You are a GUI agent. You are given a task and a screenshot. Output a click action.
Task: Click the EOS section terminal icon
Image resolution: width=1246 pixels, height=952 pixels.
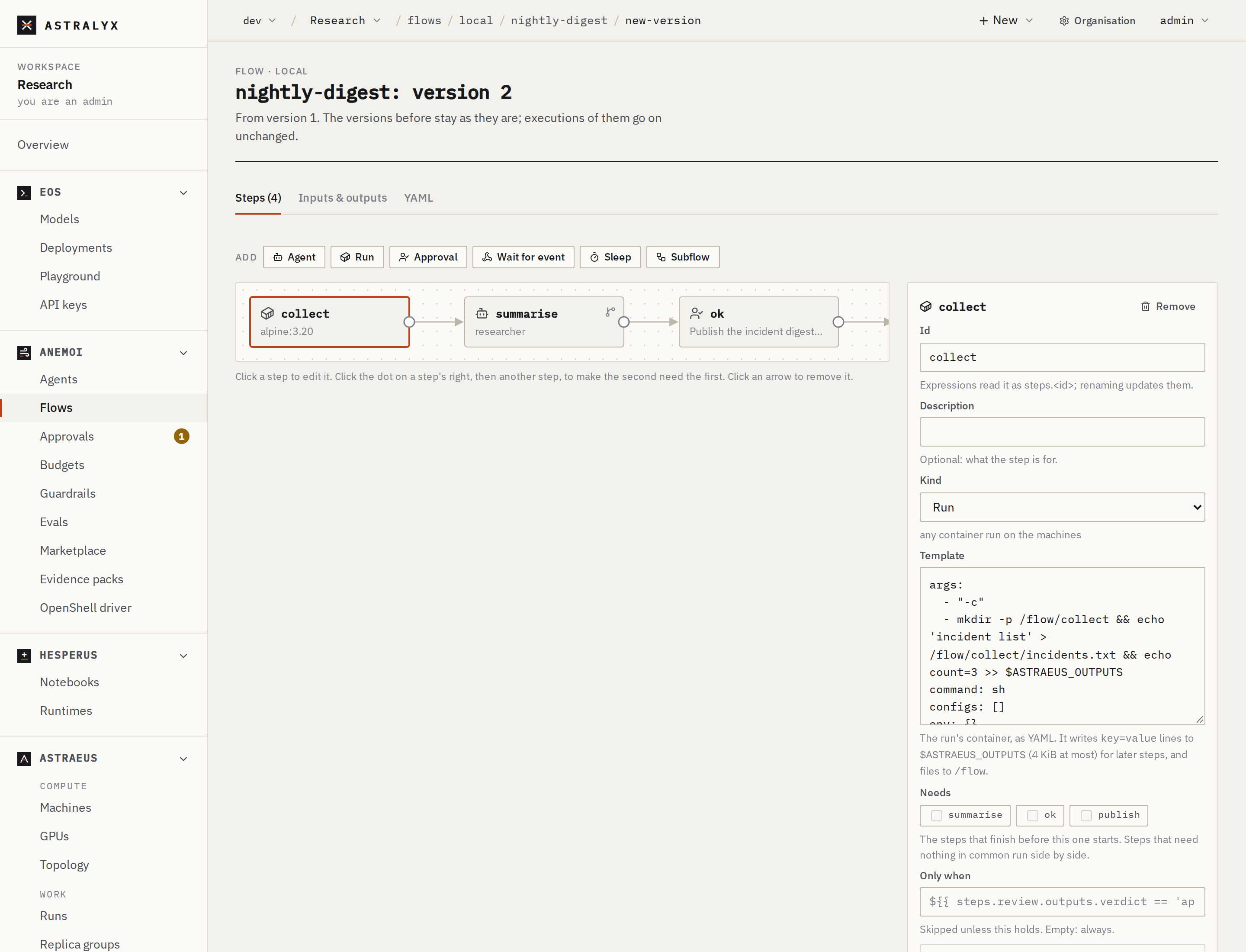[x=24, y=193]
